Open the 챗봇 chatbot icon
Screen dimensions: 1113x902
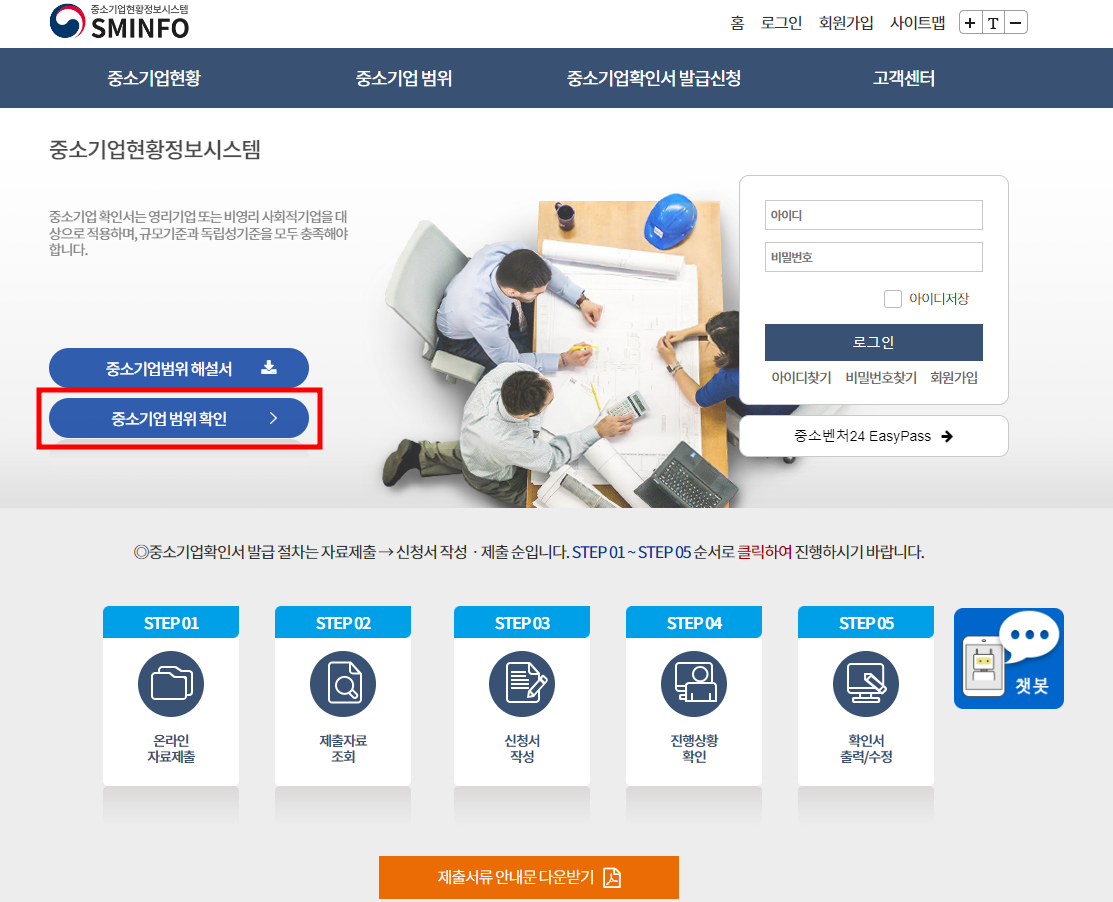point(1009,658)
